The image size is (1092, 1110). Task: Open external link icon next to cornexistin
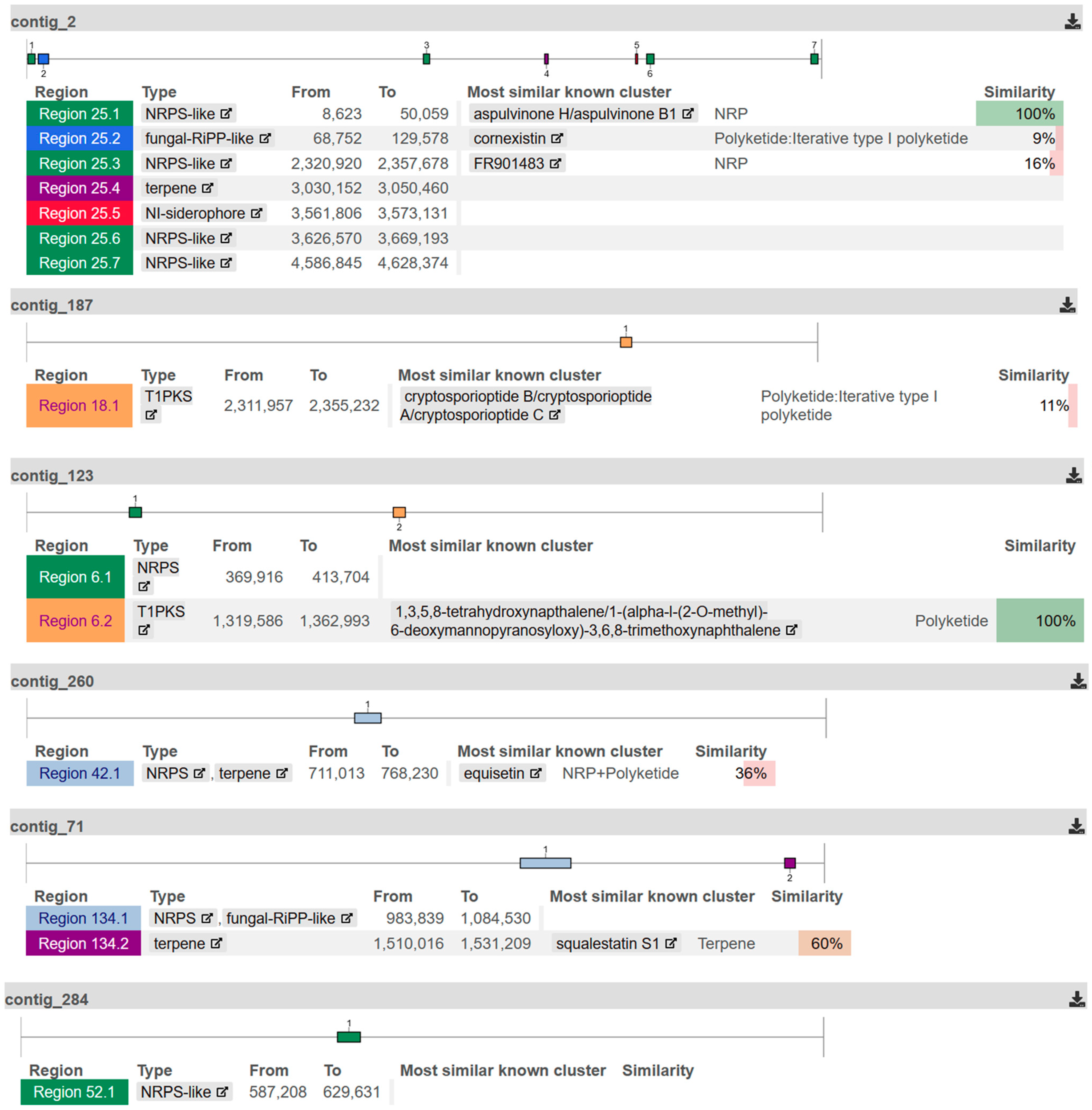(x=557, y=138)
